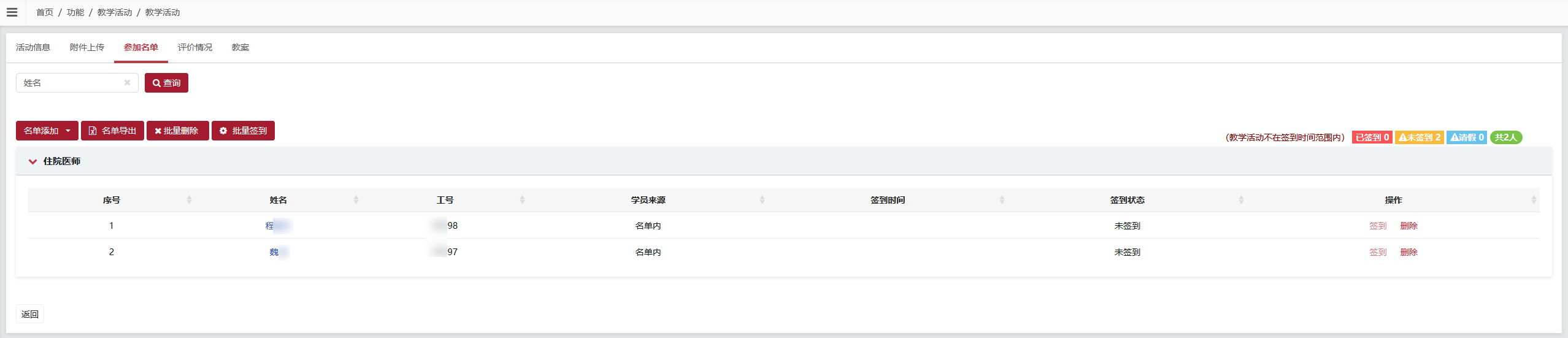Collapse the 住院医师 section chevron
The height and width of the screenshot is (338, 1568).
coord(33,161)
